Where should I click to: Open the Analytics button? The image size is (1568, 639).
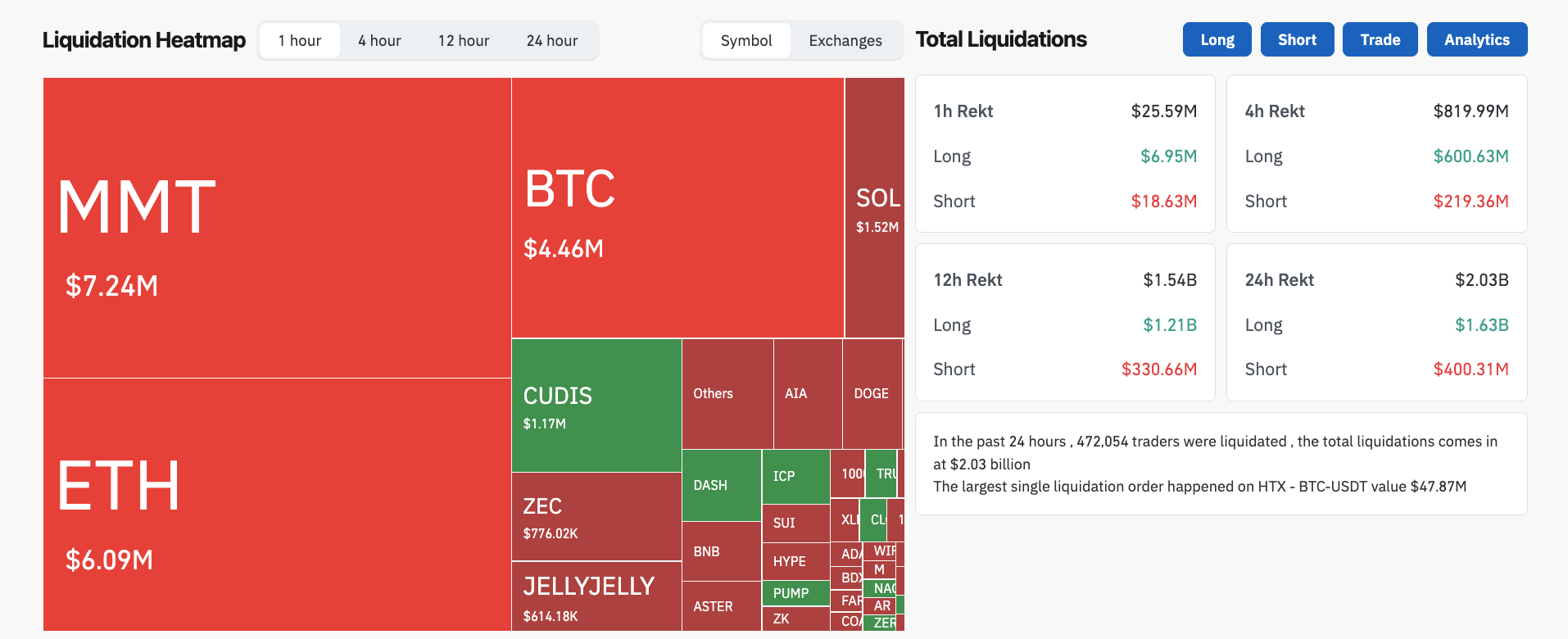(x=1476, y=40)
